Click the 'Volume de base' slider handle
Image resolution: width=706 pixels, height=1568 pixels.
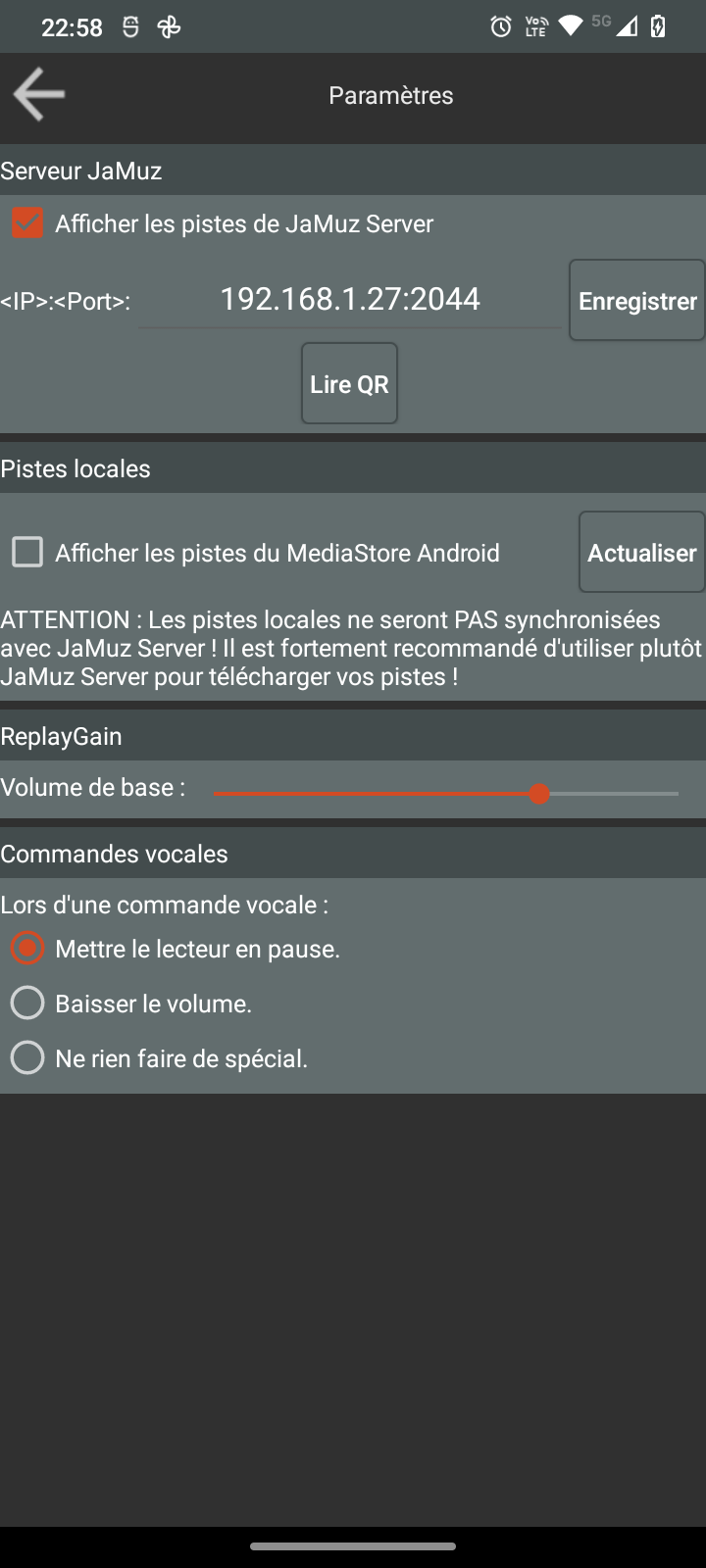click(538, 794)
